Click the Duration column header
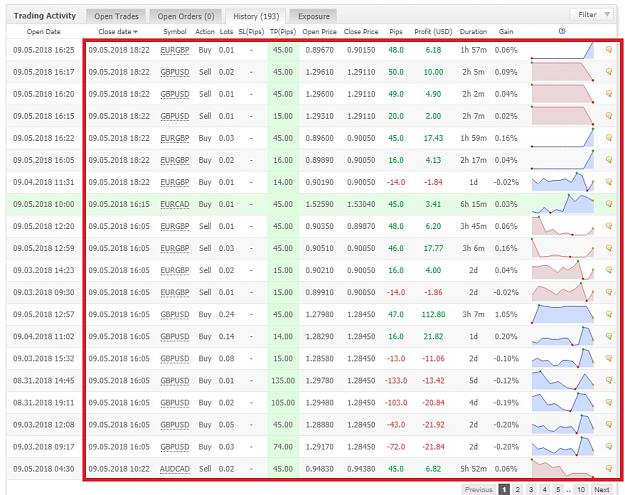Image resolution: width=625 pixels, height=495 pixels. (x=473, y=31)
